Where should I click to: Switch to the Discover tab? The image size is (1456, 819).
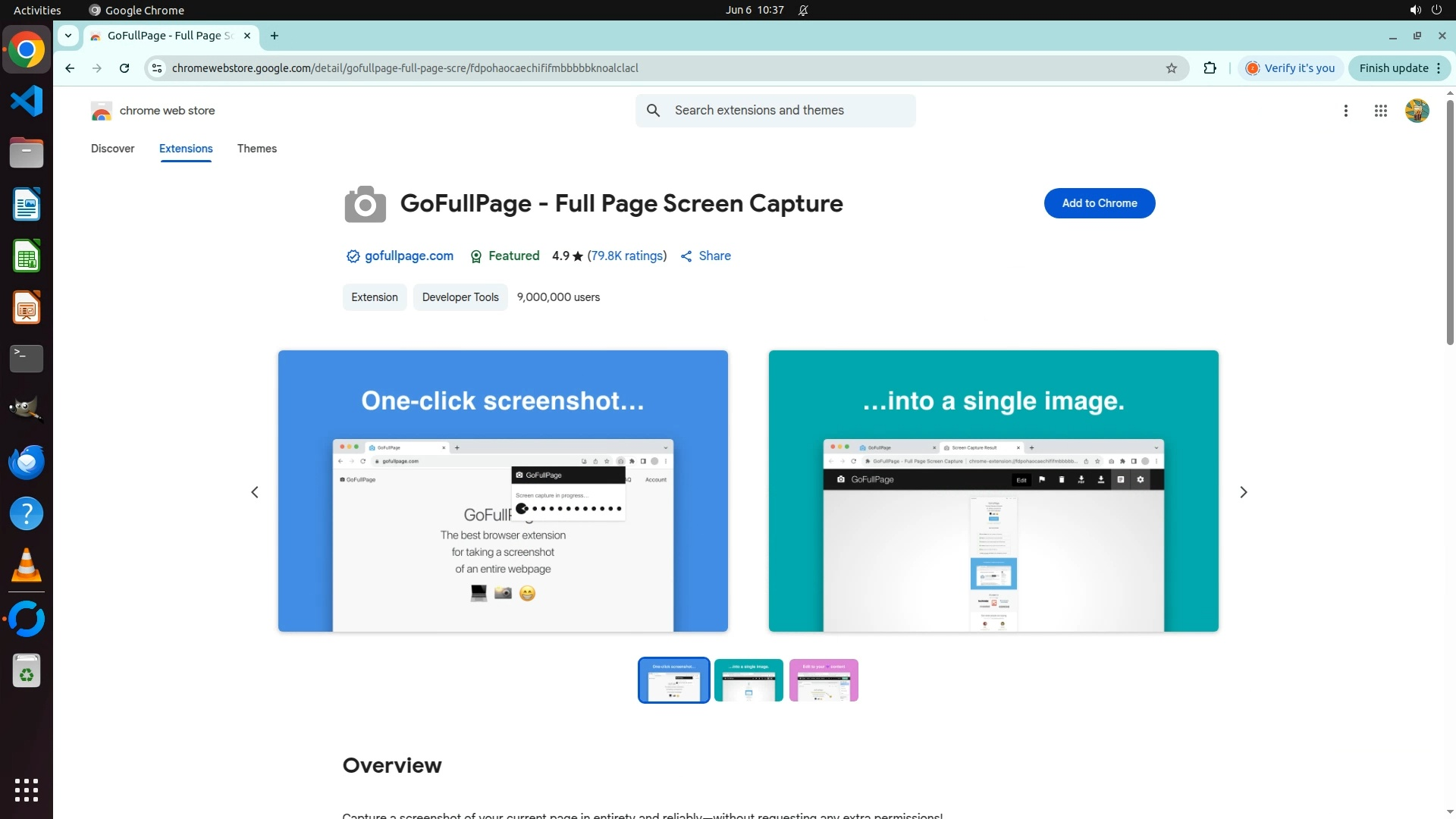112,149
